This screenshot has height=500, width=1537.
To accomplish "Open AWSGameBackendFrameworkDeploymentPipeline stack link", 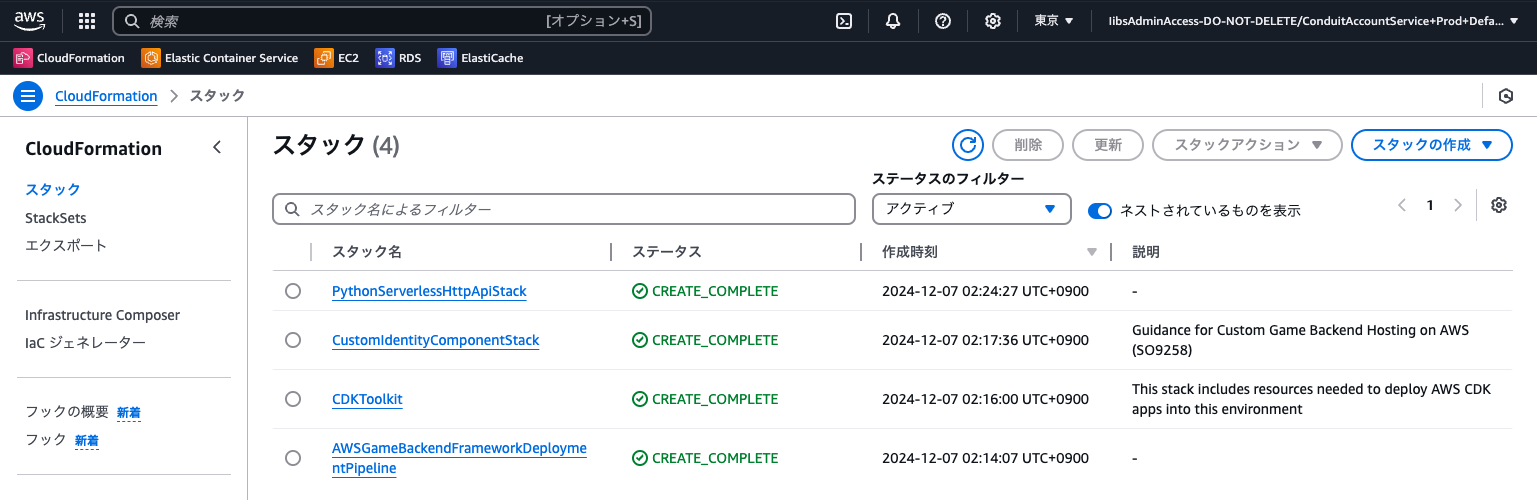I will 459,458.
